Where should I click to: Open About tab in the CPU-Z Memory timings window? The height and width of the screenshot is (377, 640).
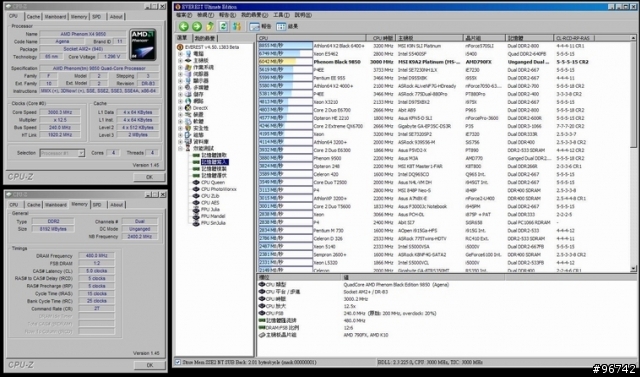[x=116, y=205]
